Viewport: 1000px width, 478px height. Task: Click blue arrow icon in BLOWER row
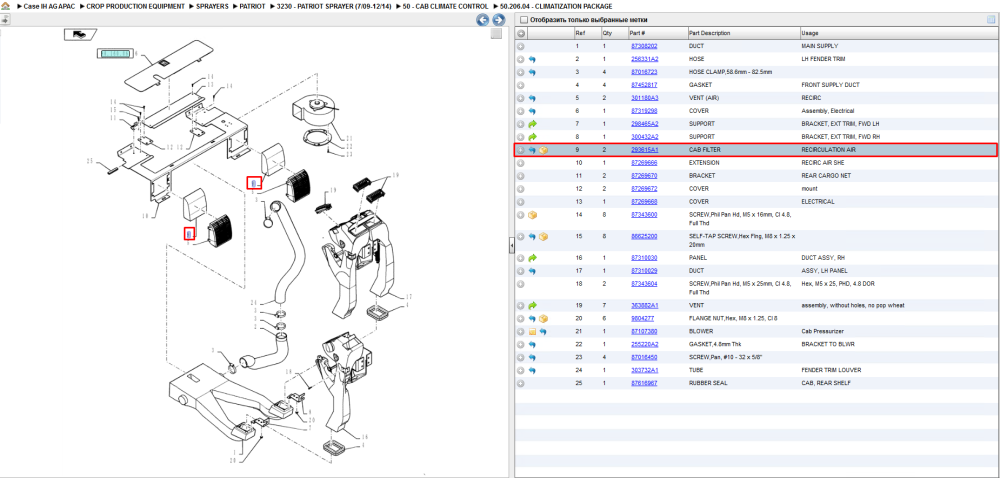click(543, 331)
